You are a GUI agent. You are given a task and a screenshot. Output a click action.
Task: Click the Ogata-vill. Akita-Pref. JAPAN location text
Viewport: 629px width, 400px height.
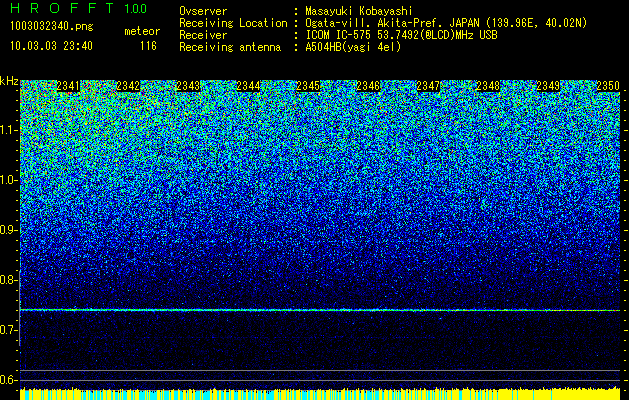click(446, 23)
